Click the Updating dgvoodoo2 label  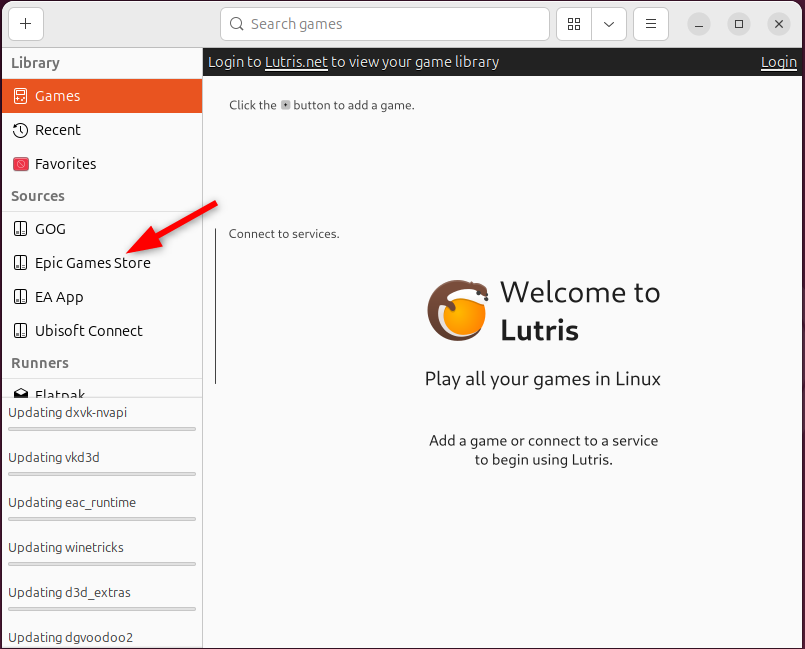pyautogui.click(x=70, y=637)
